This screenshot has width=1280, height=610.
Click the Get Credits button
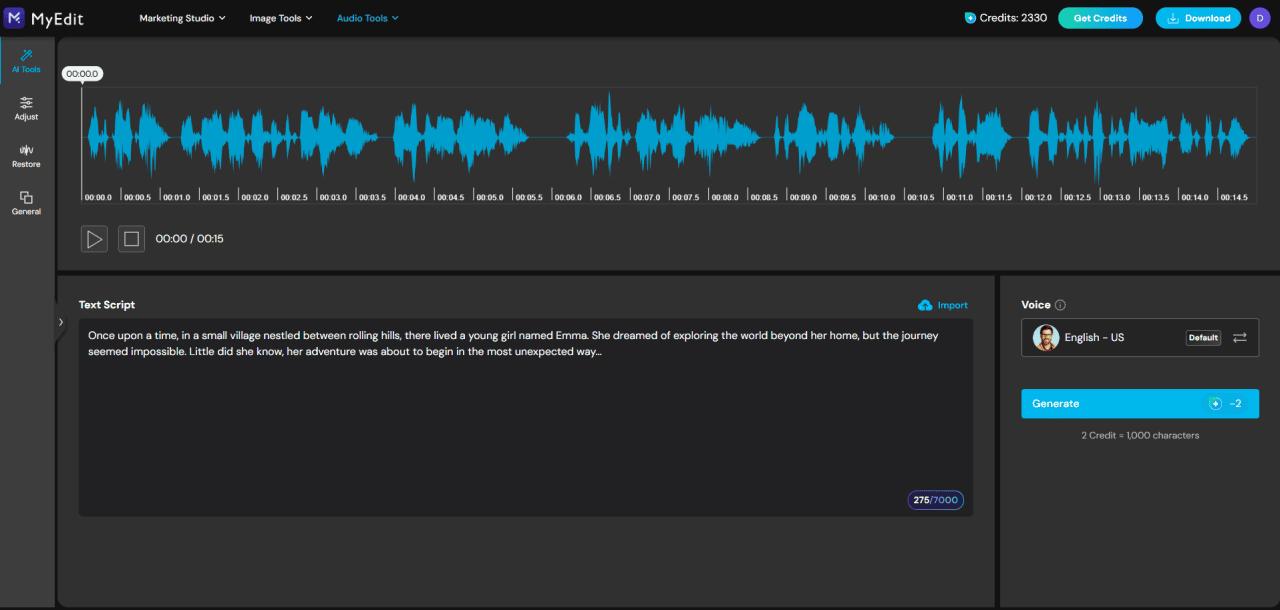[1100, 17]
